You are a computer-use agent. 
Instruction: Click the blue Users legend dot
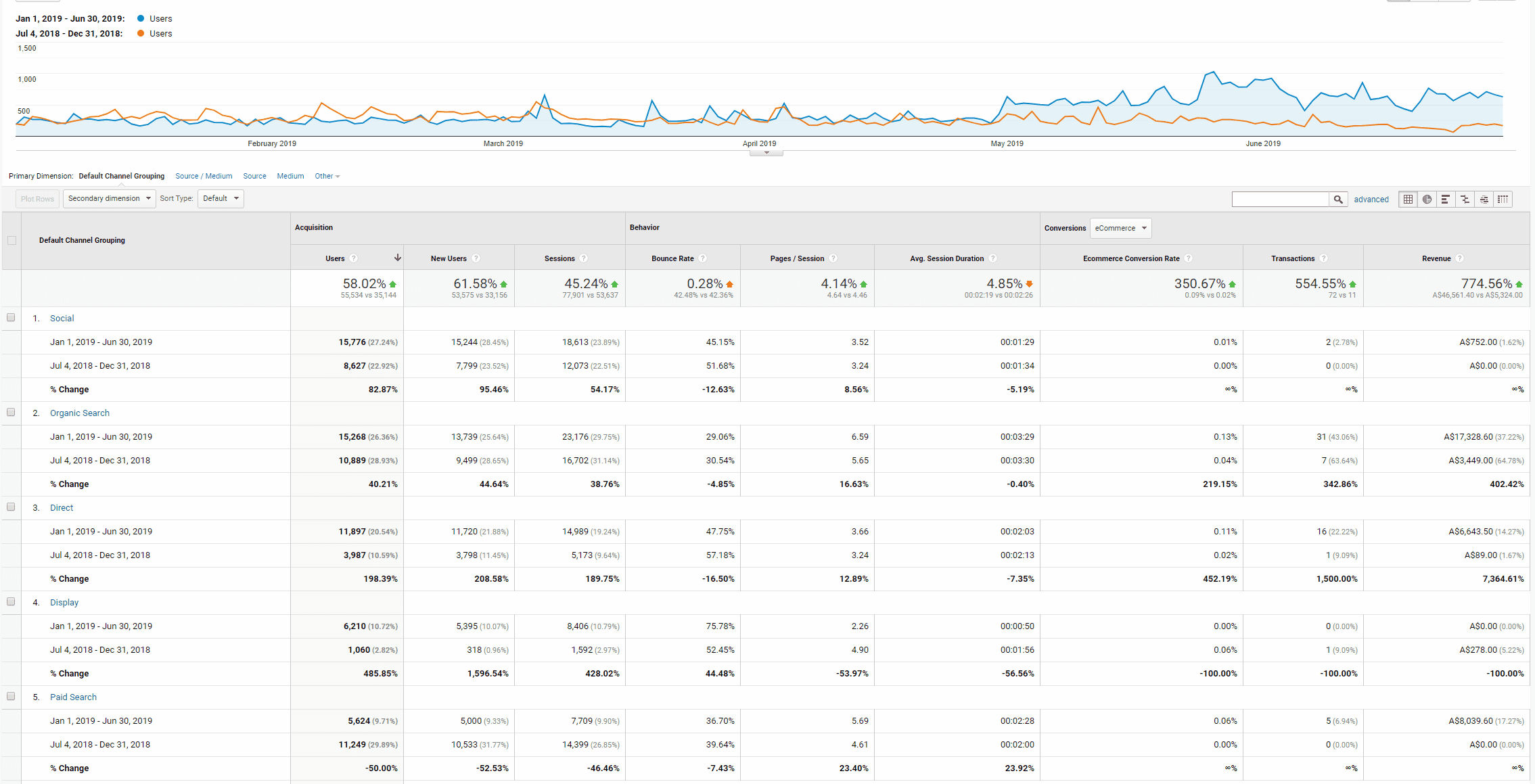click(141, 19)
